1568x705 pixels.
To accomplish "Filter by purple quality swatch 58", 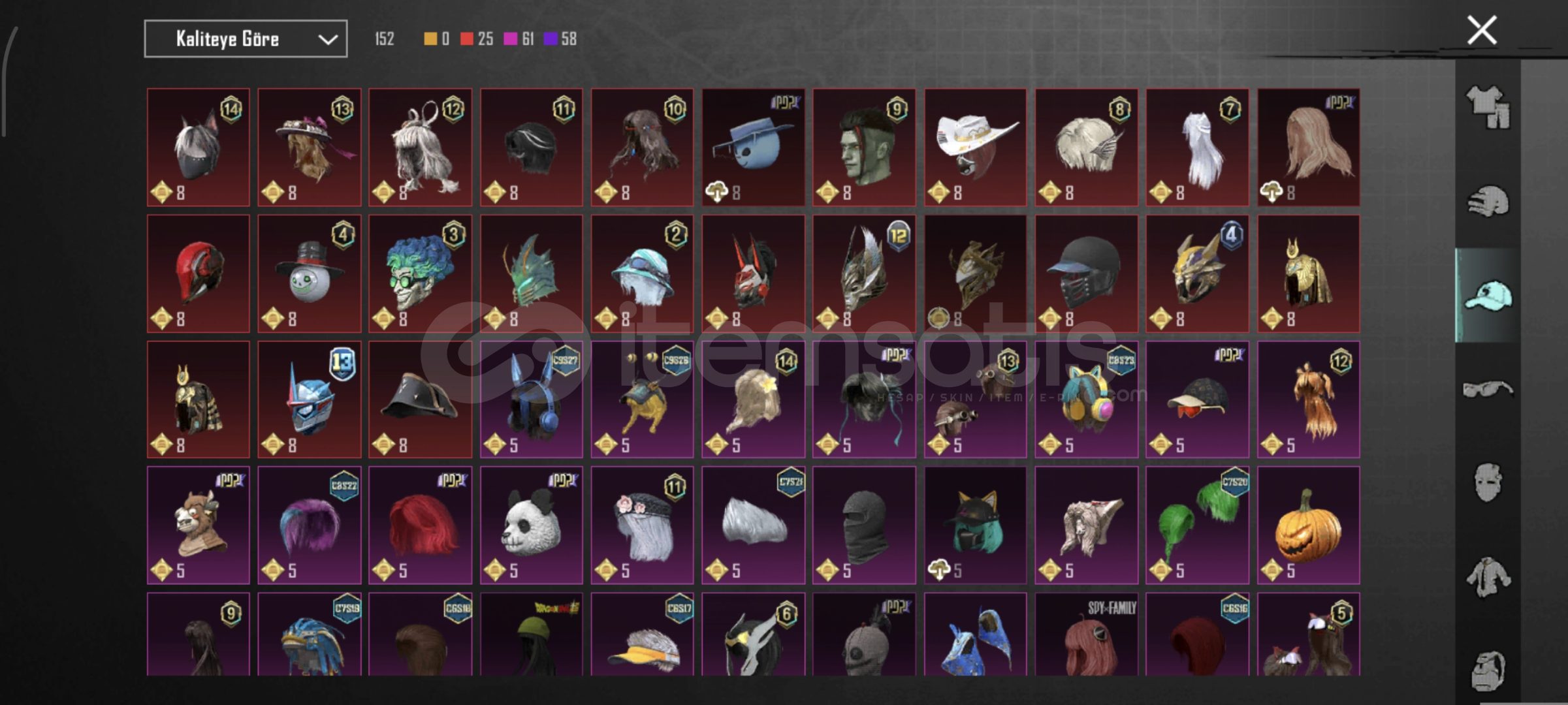I will [x=560, y=39].
